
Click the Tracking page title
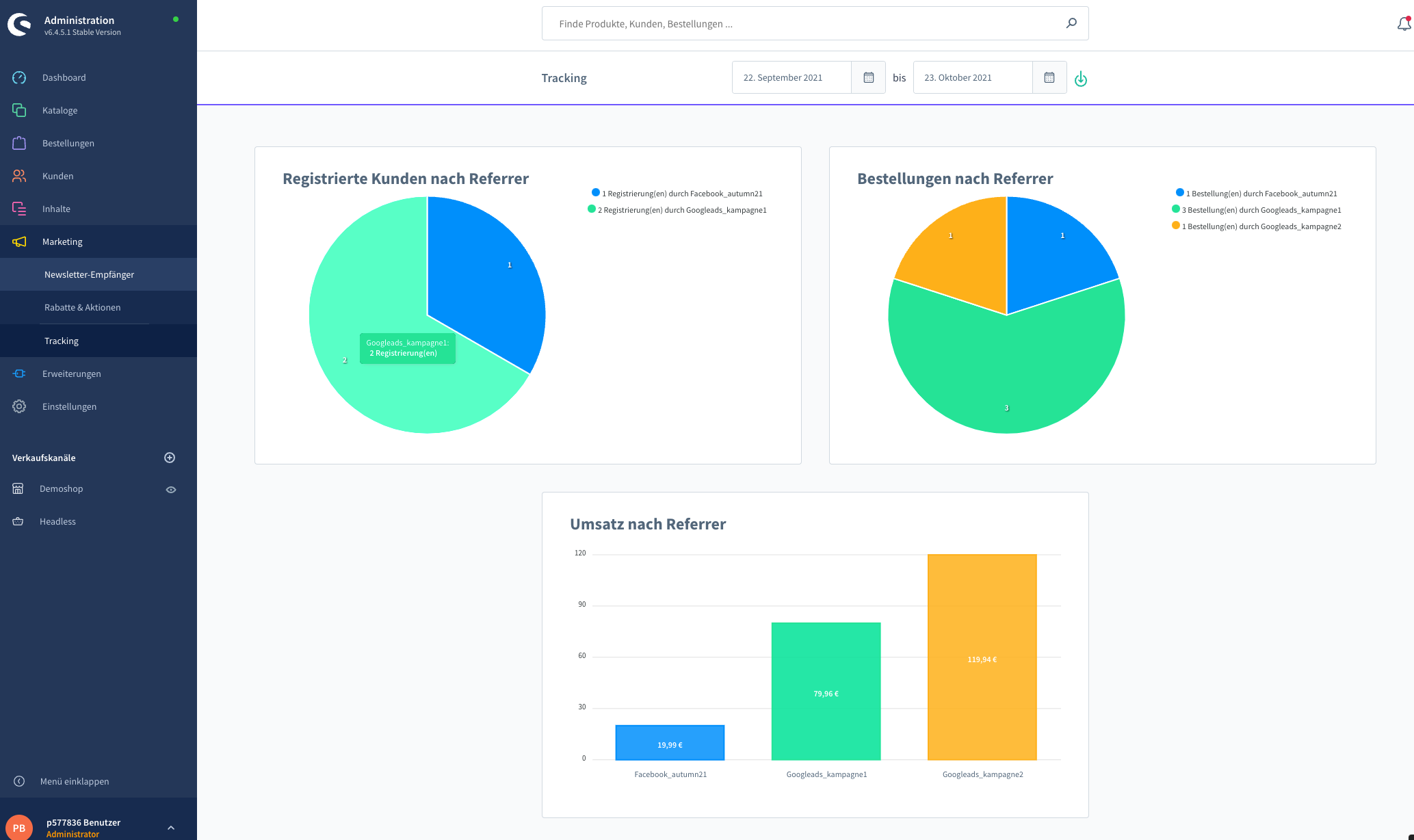(564, 78)
